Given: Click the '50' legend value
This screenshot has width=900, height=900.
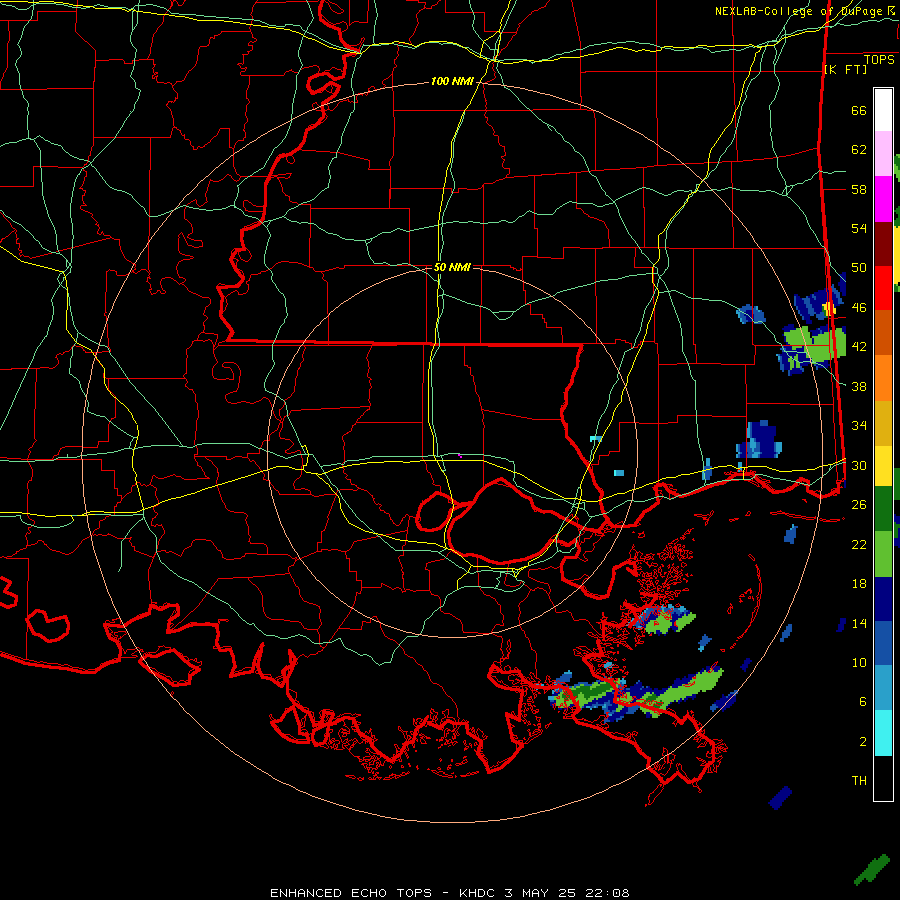Looking at the screenshot, I should coord(859,268).
